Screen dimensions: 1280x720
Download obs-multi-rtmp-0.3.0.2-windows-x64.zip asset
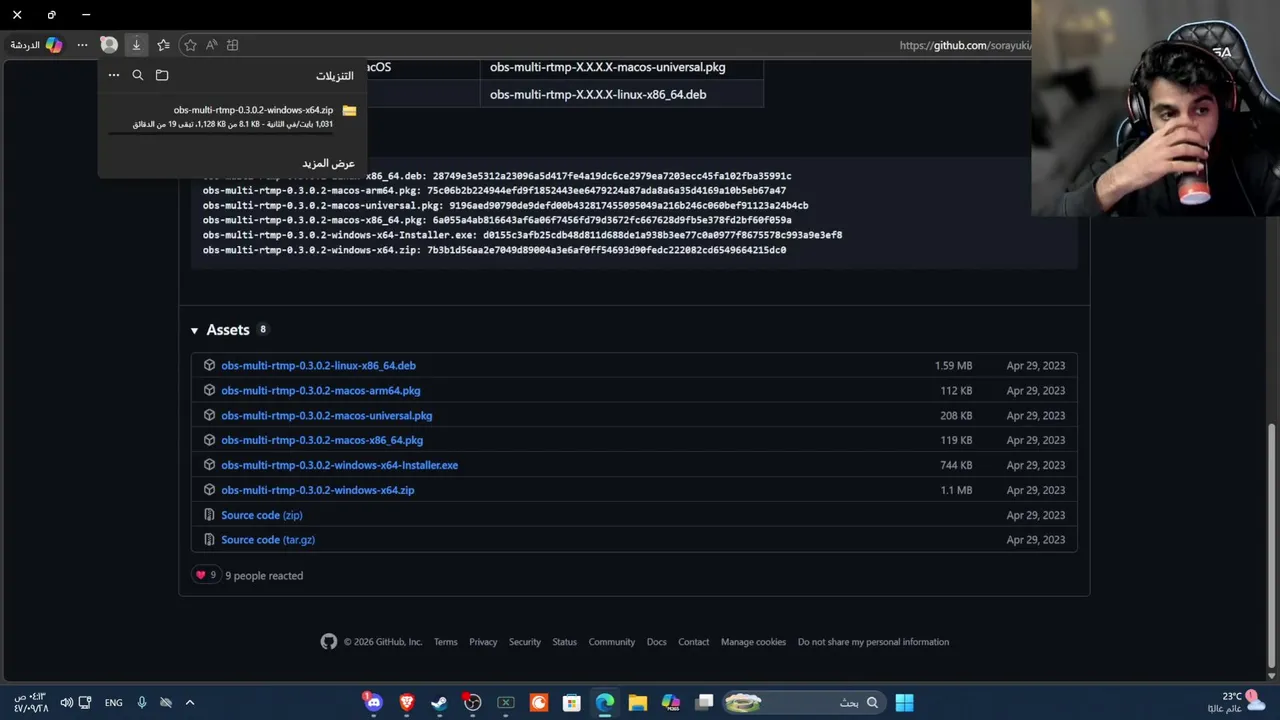pyautogui.click(x=318, y=490)
